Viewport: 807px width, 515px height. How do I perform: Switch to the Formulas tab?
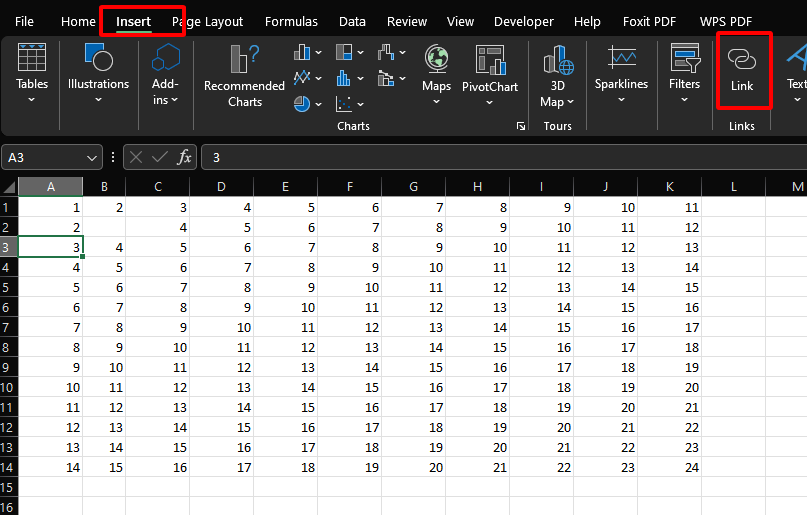291,21
